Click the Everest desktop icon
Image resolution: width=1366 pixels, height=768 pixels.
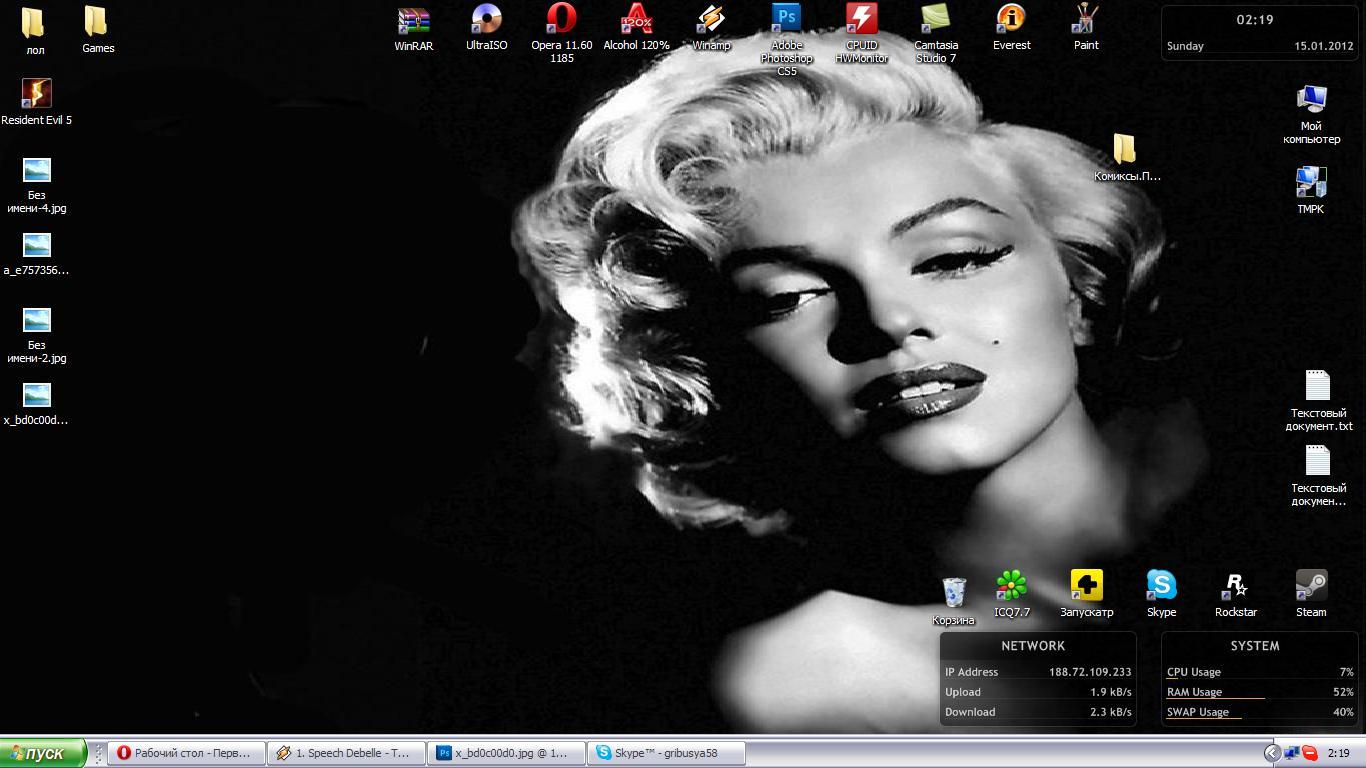1011,20
